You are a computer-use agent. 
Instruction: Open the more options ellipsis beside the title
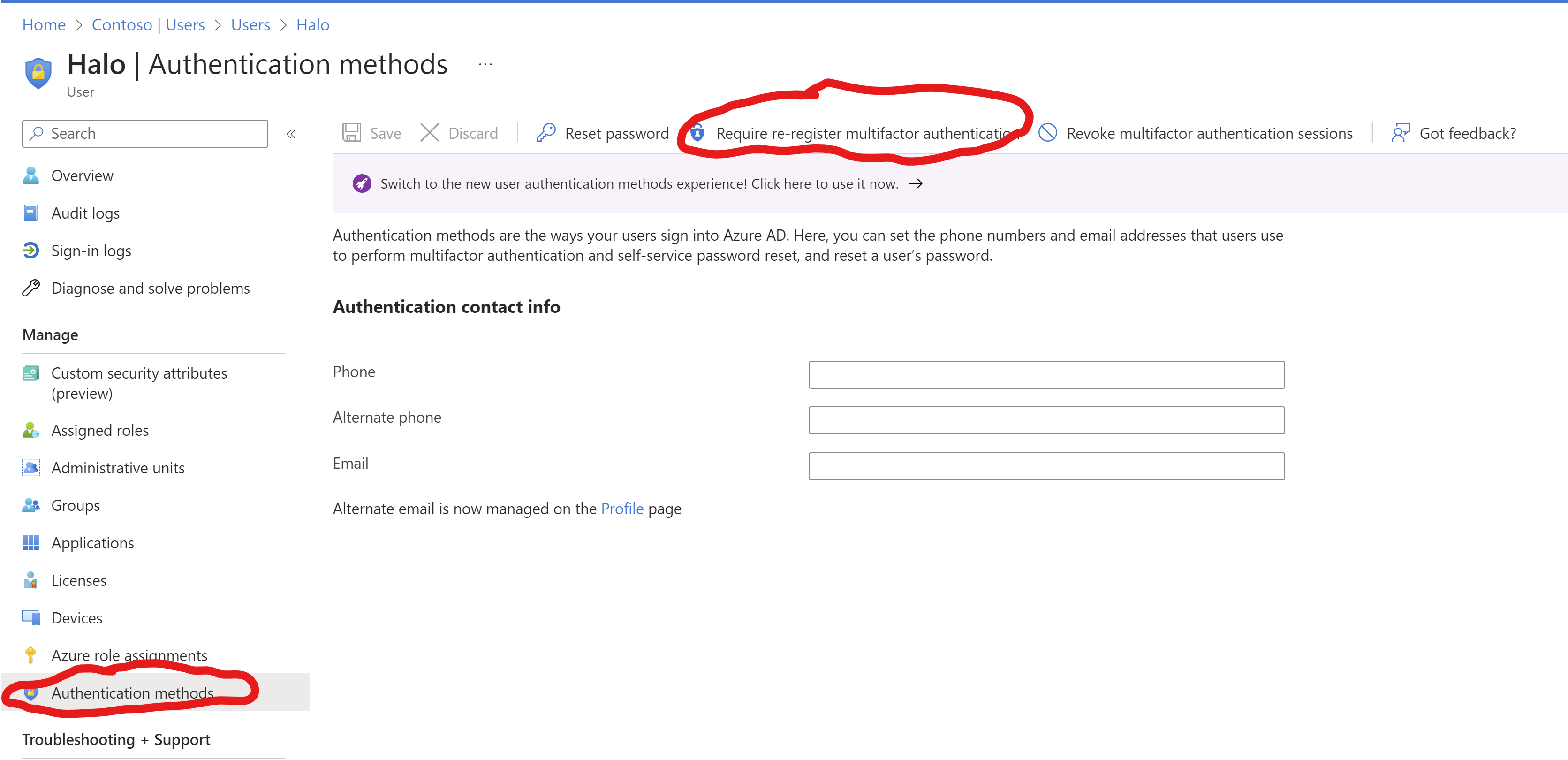485,65
